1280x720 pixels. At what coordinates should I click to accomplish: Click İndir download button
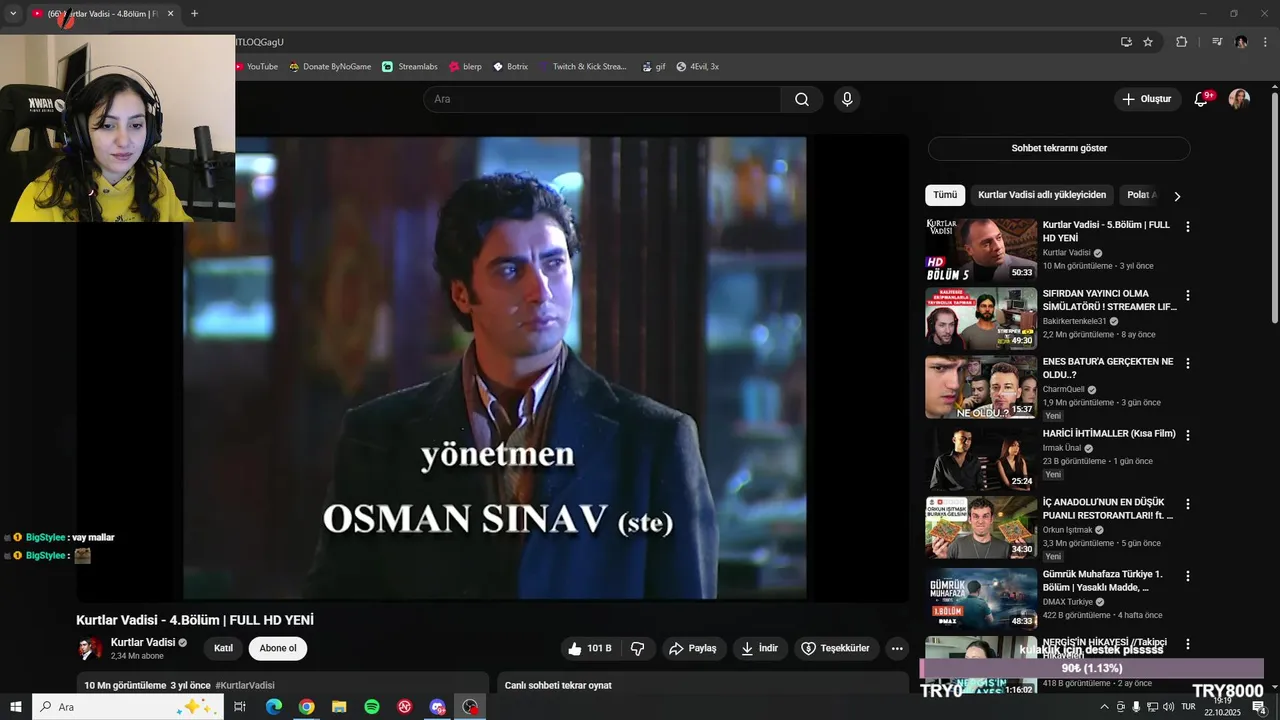coord(759,648)
